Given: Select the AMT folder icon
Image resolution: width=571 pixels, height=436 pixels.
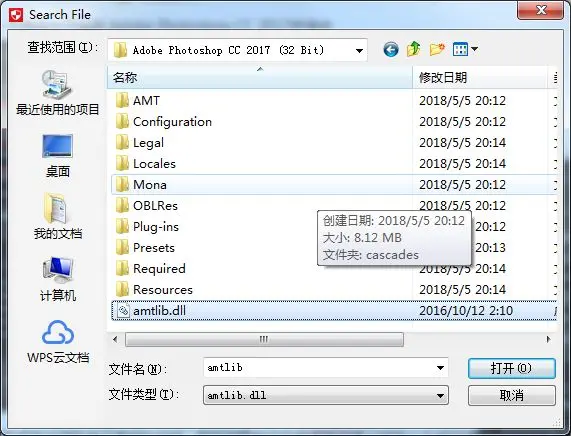Looking at the screenshot, I should (122, 100).
